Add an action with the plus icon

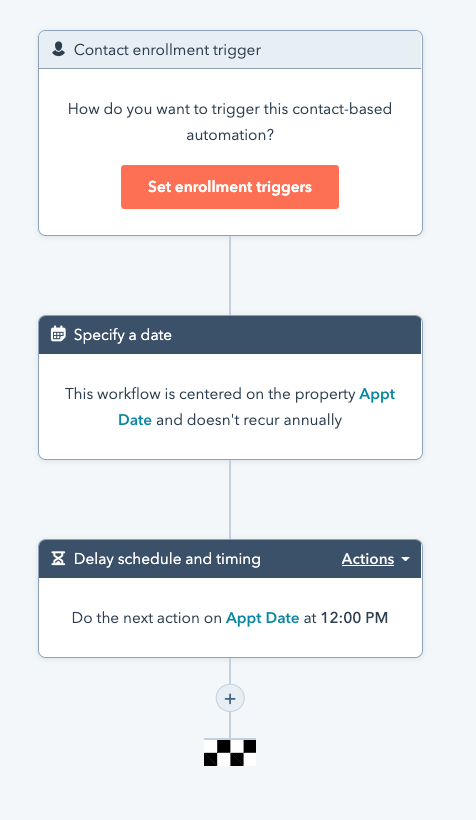(230, 698)
